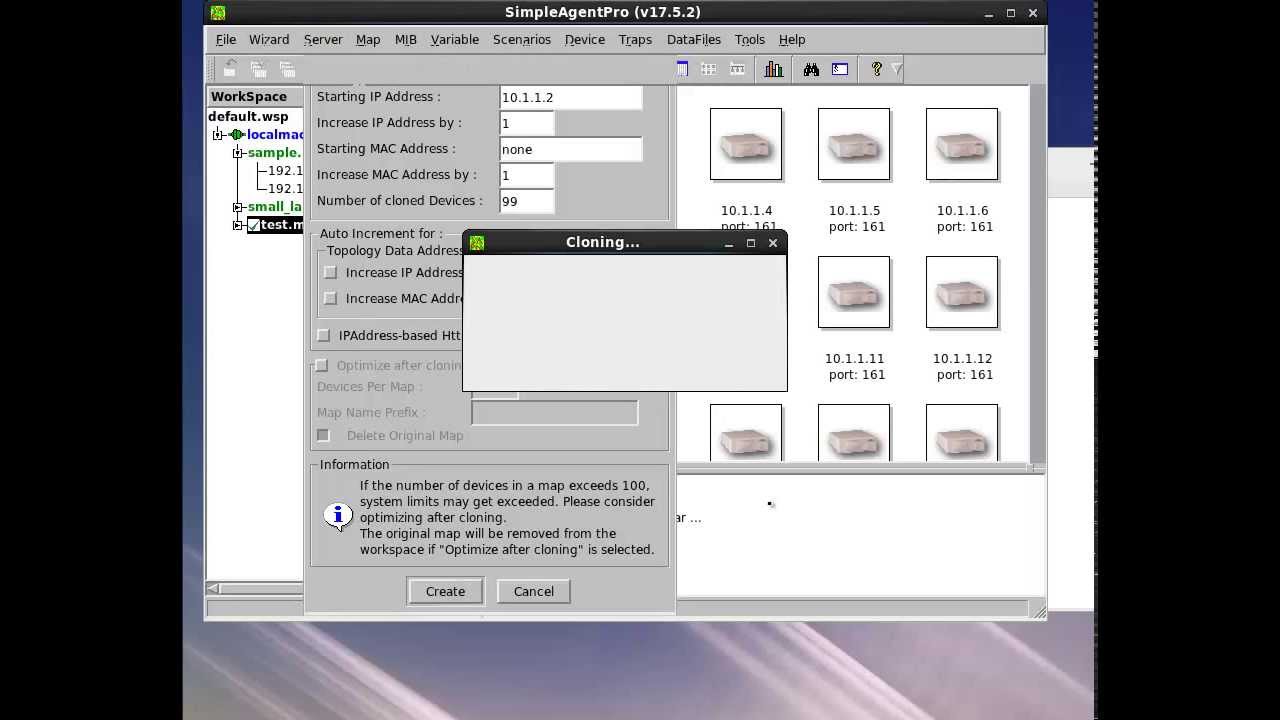
Task: Toggle IPAddress-based Http checkbox
Action: click(323, 335)
